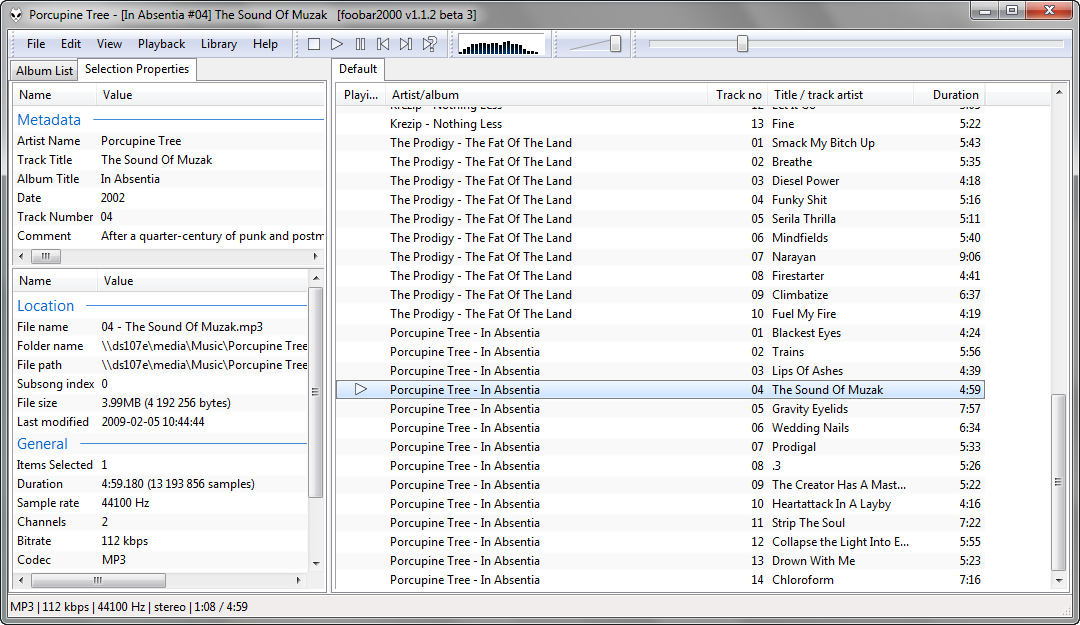Open the Playback menu
This screenshot has height=625, width=1080.
(161, 44)
